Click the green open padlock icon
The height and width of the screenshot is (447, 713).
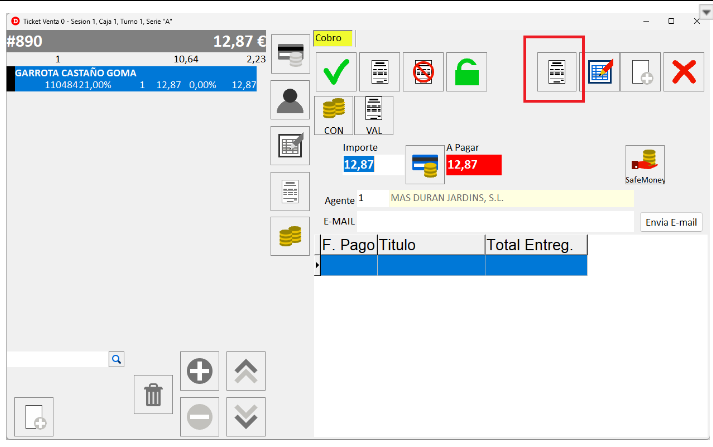tap(467, 72)
